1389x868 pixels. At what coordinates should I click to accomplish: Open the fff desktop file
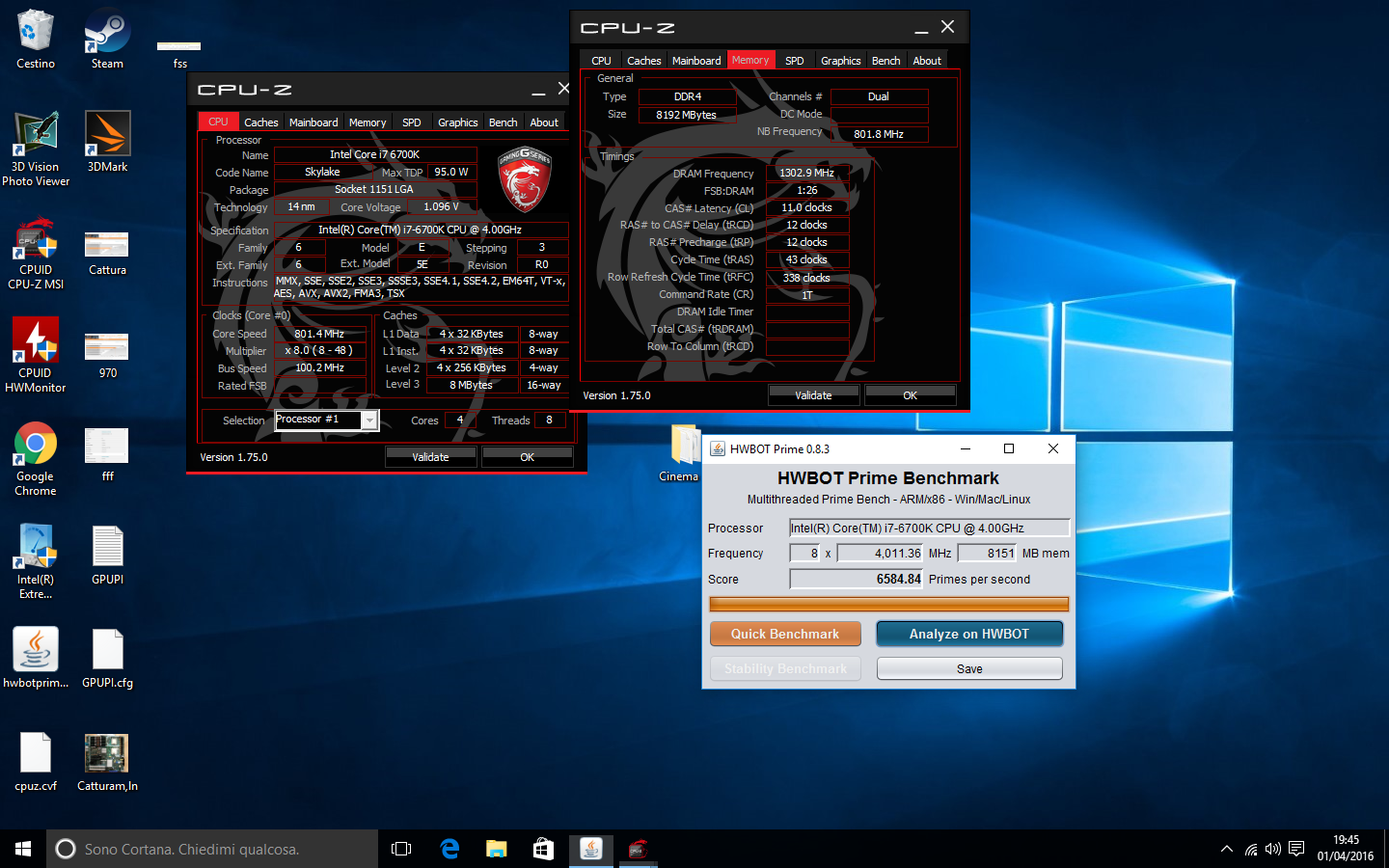107,453
